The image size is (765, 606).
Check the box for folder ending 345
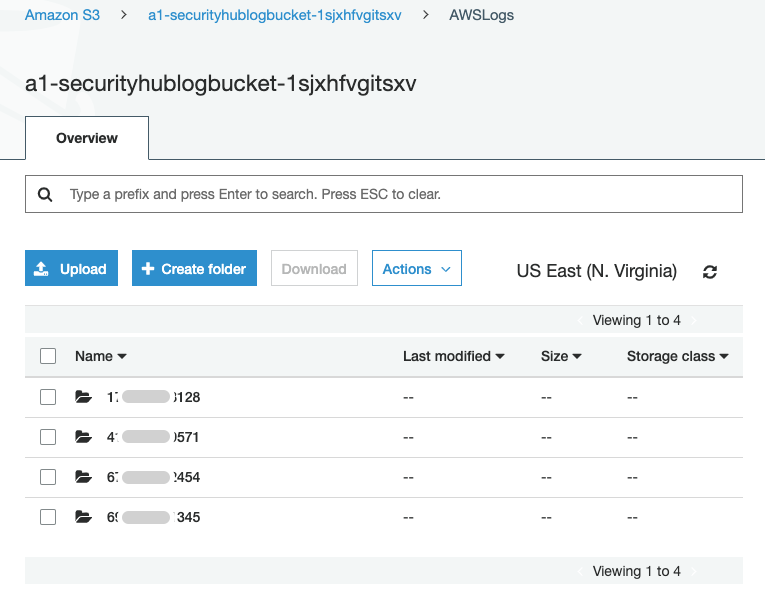click(x=48, y=517)
